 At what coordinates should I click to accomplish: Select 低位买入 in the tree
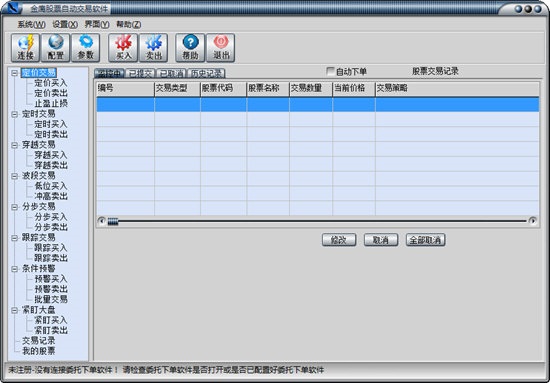pyautogui.click(x=51, y=186)
